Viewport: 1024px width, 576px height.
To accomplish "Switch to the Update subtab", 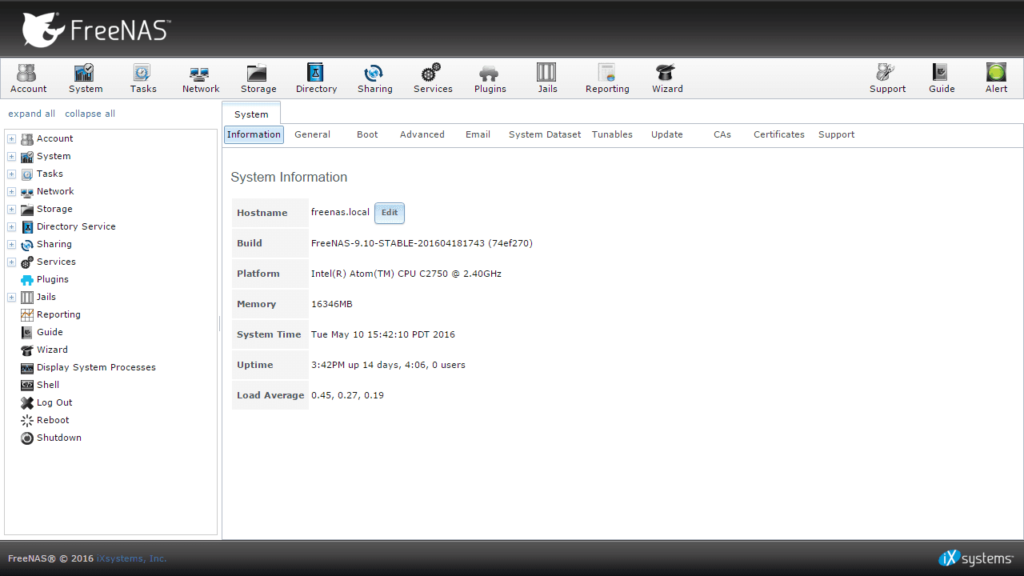I will point(667,135).
